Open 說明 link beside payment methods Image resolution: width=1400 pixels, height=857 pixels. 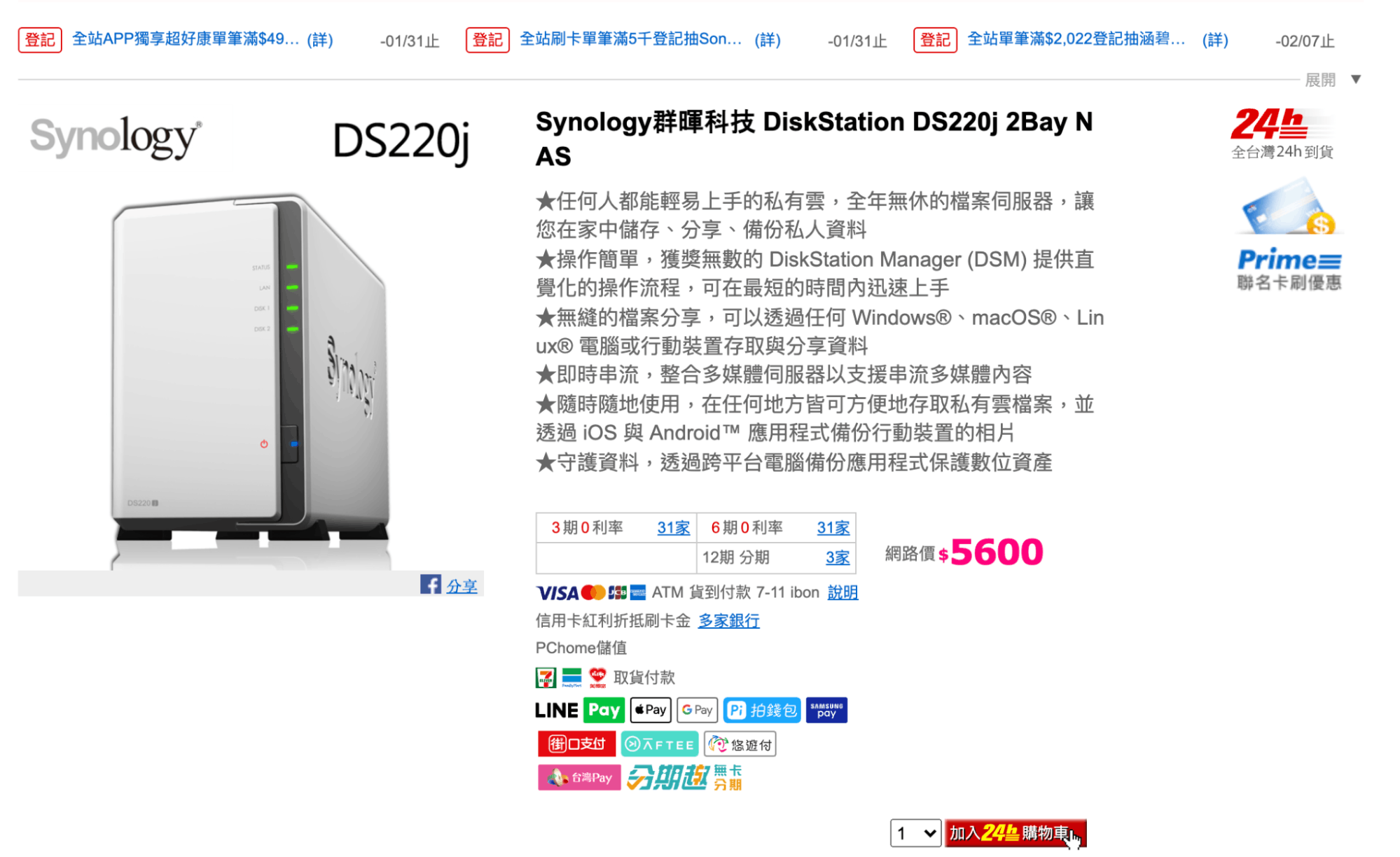pos(843,592)
